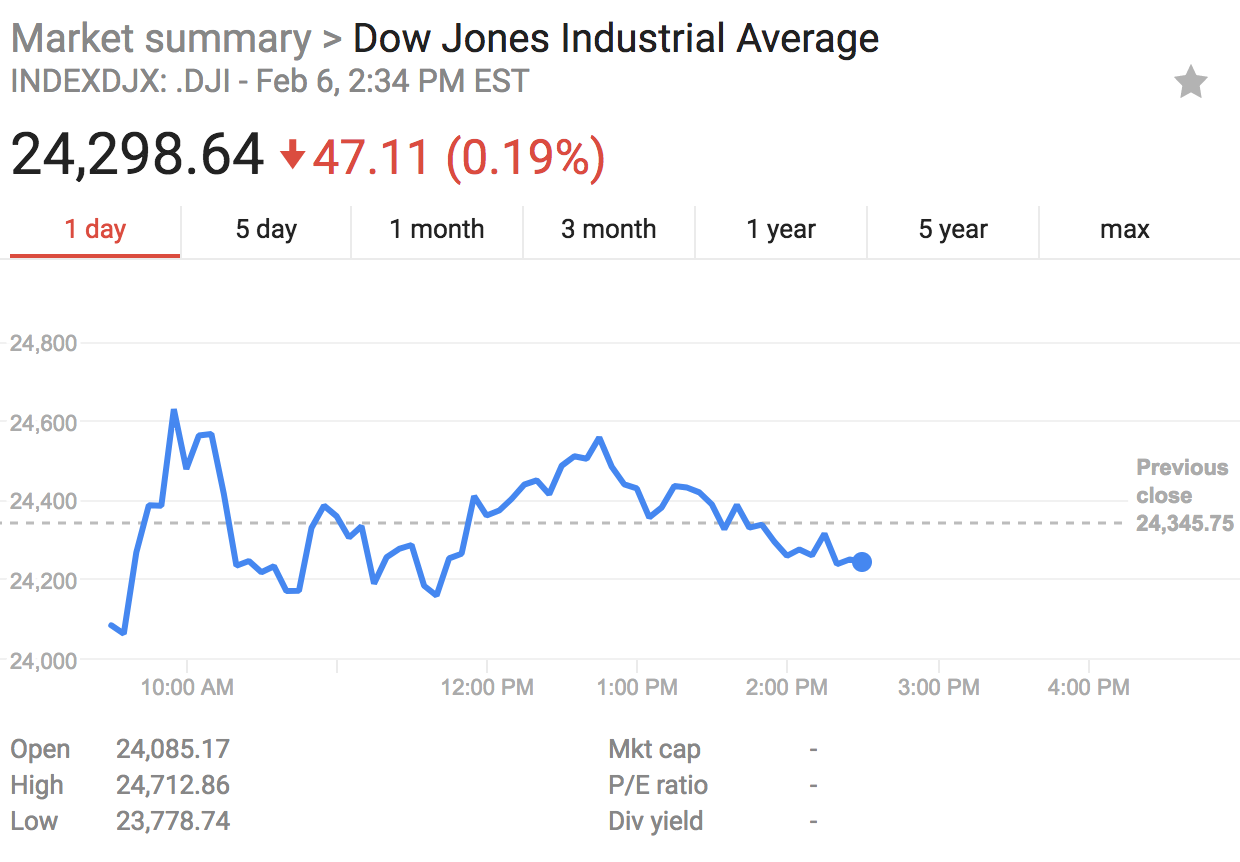
Task: Open the max range tab
Action: (x=1125, y=230)
